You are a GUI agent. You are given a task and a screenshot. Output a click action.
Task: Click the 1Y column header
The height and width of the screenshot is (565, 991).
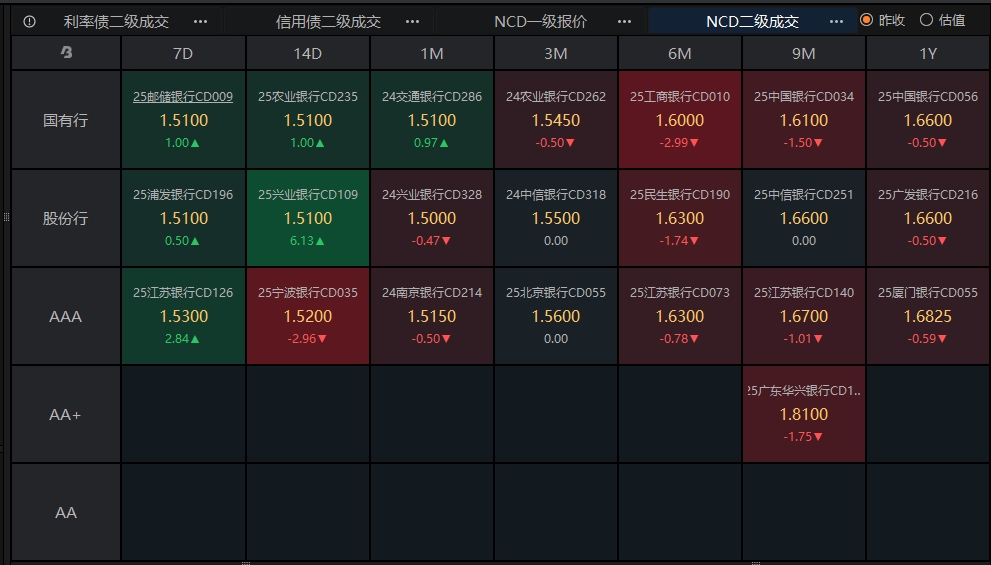coord(928,53)
